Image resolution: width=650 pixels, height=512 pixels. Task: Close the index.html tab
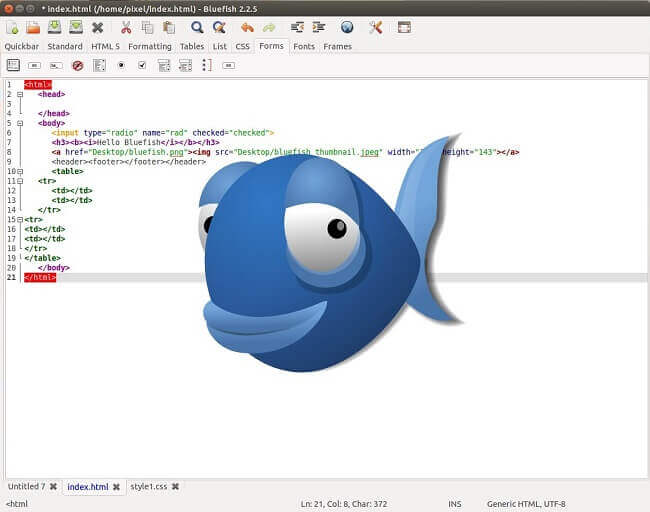coord(116,487)
